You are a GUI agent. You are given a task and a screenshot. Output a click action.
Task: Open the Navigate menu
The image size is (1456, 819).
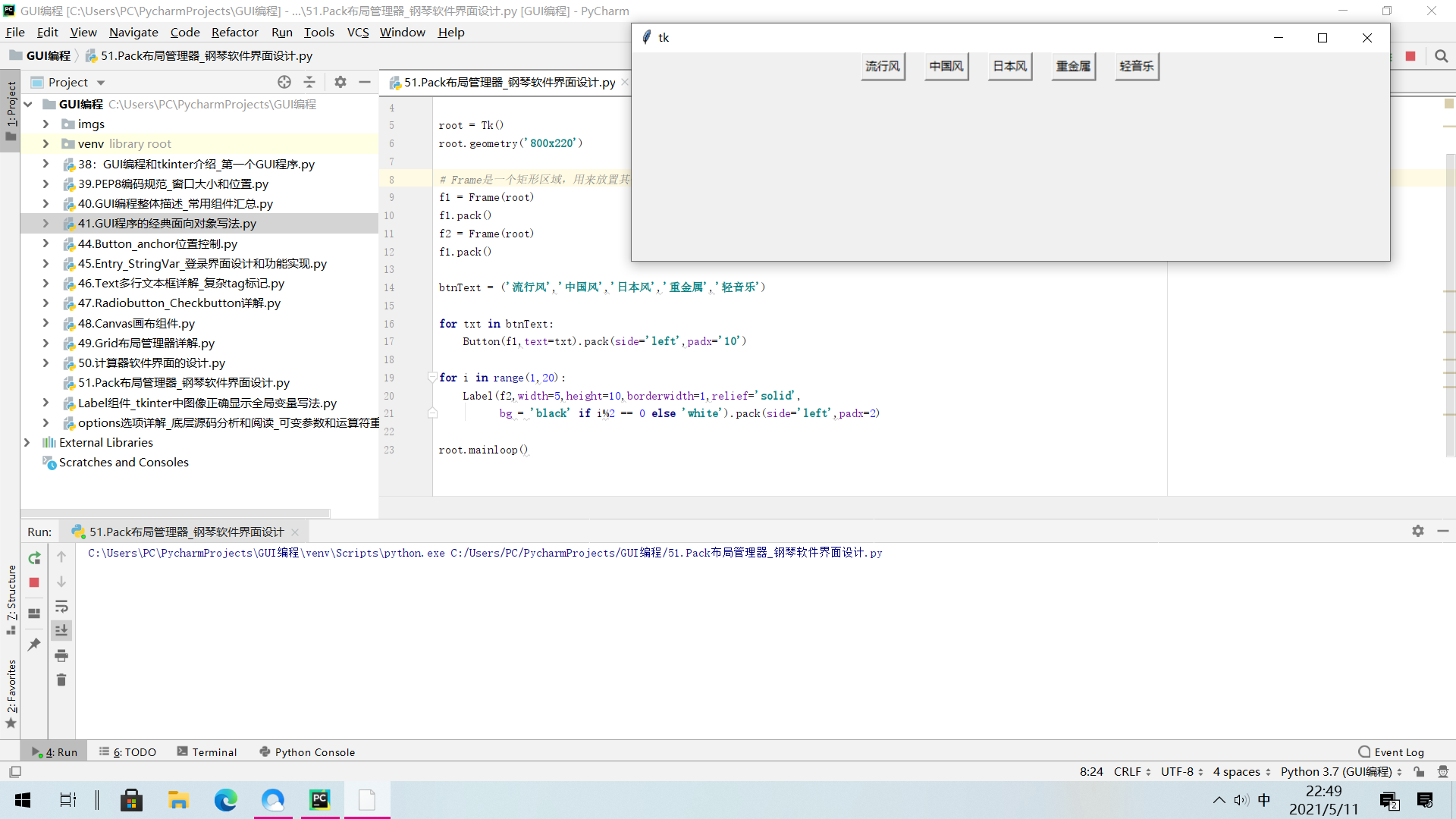(133, 32)
